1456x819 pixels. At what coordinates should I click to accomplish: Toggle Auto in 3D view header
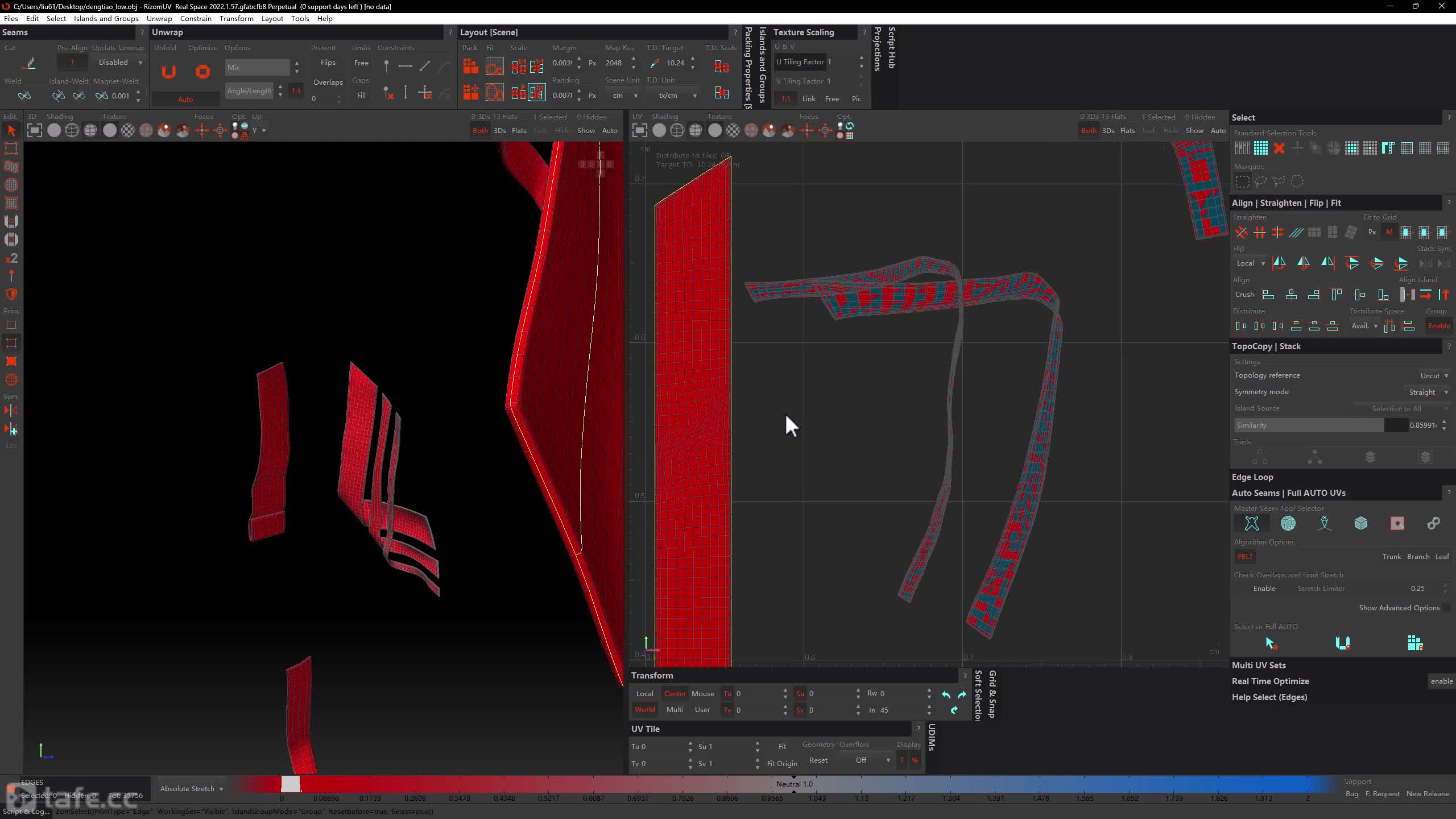(x=610, y=131)
